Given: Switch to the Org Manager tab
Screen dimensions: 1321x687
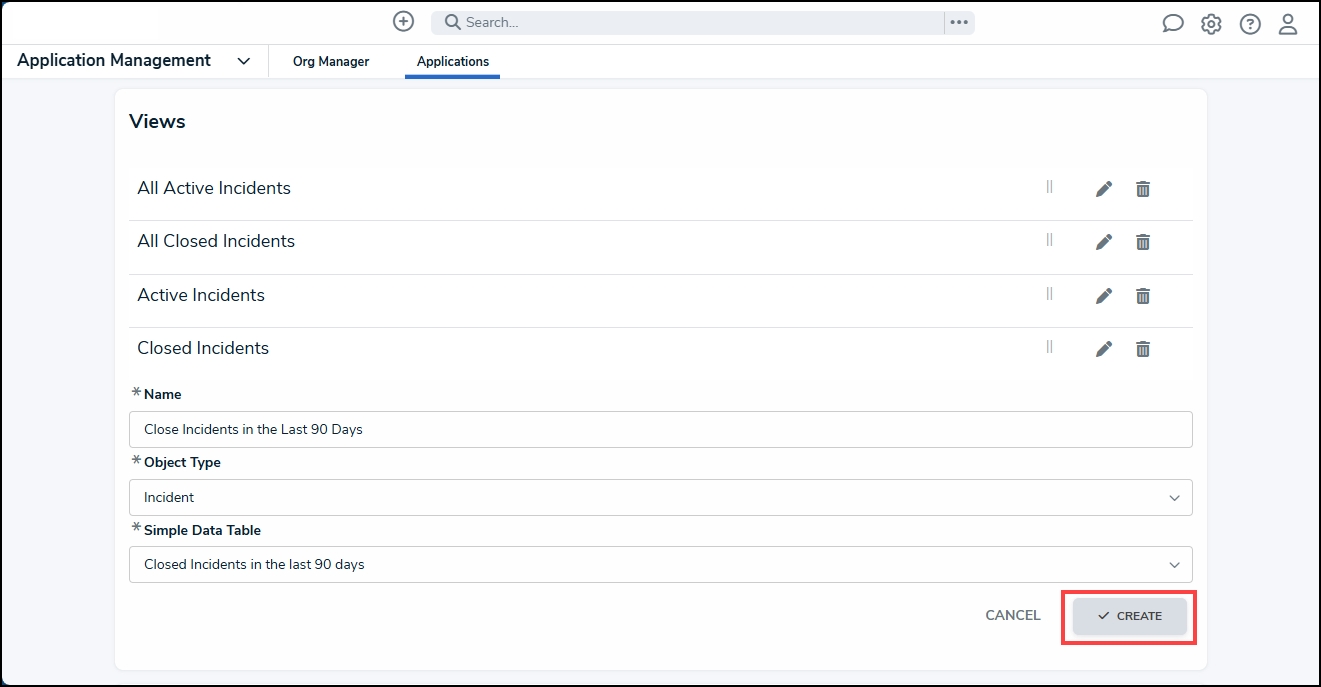Looking at the screenshot, I should [331, 61].
